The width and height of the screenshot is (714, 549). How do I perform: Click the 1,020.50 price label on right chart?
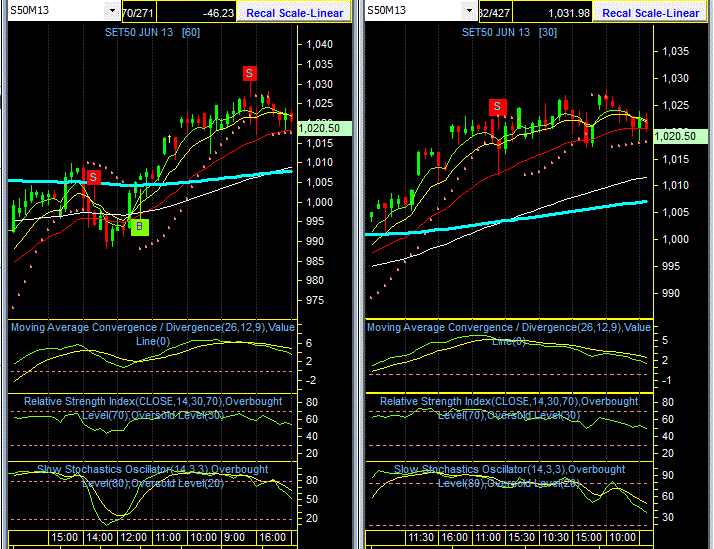680,136
